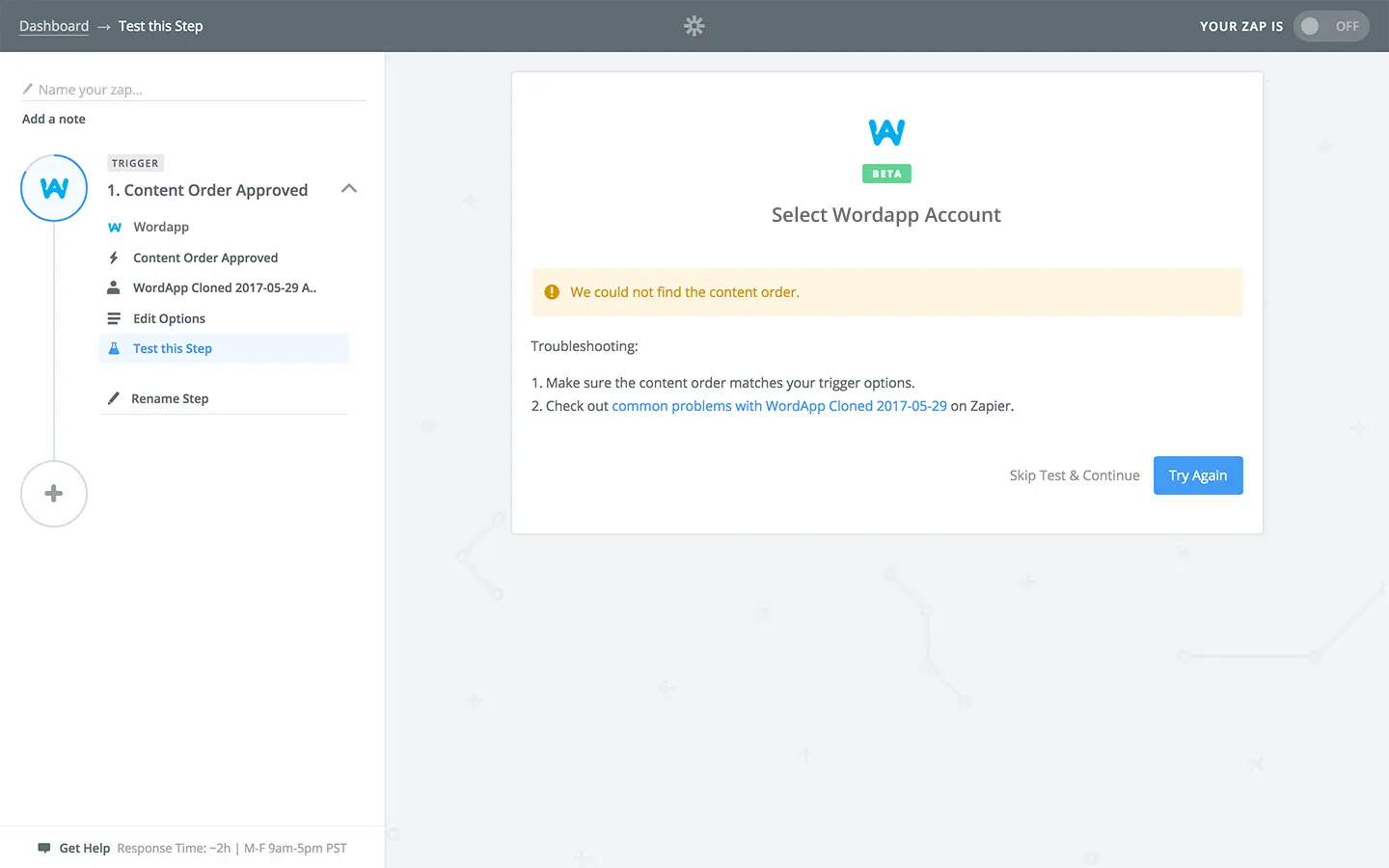
Task: Open common problems with WordApp Cloned link
Action: [x=779, y=406]
